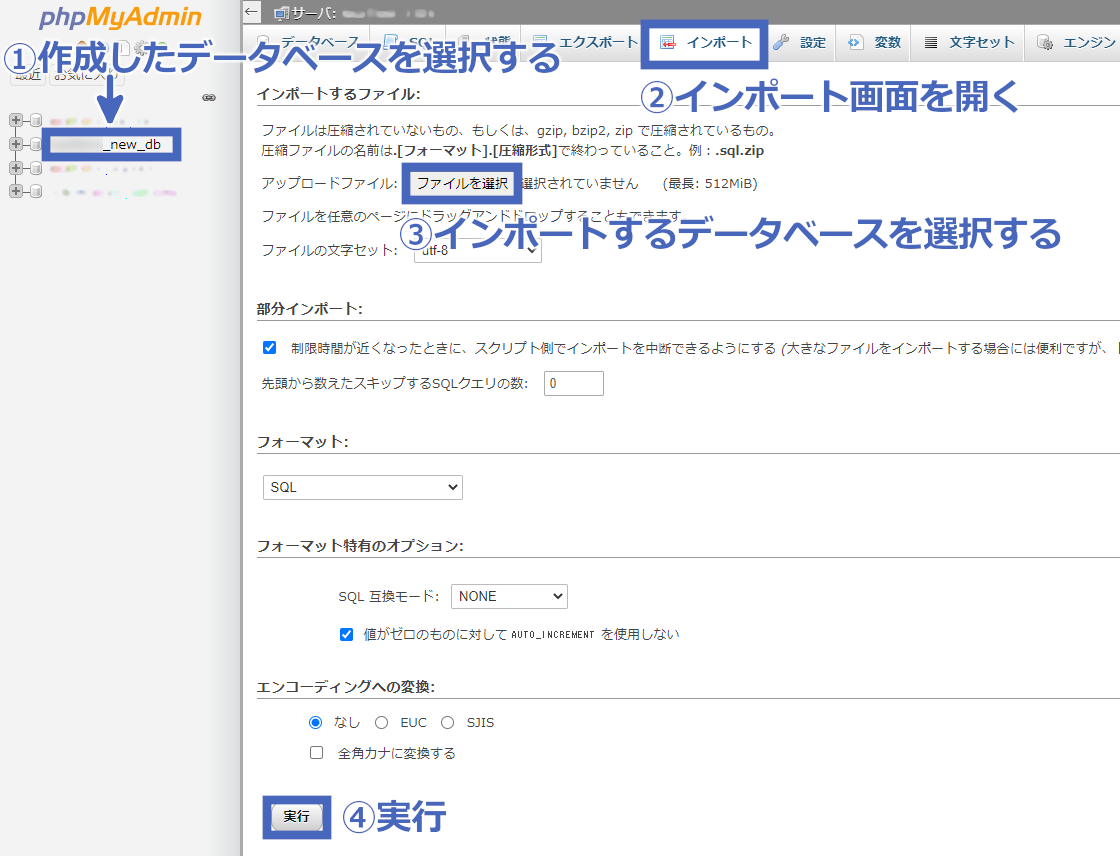Click the 部分インポート: heading
The image size is (1120, 856).
[x=309, y=309]
